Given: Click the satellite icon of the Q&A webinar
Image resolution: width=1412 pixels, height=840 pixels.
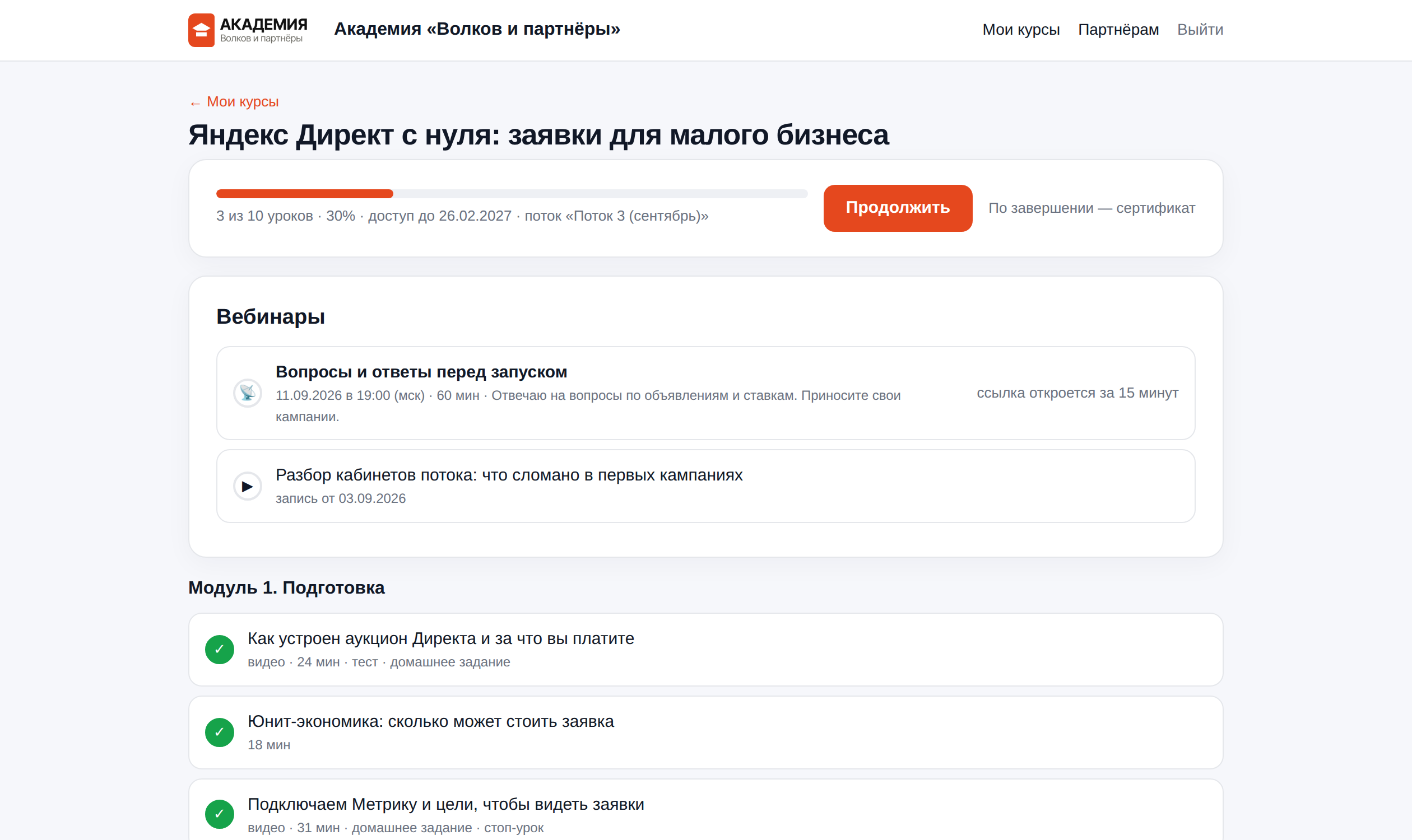Looking at the screenshot, I should click(248, 393).
